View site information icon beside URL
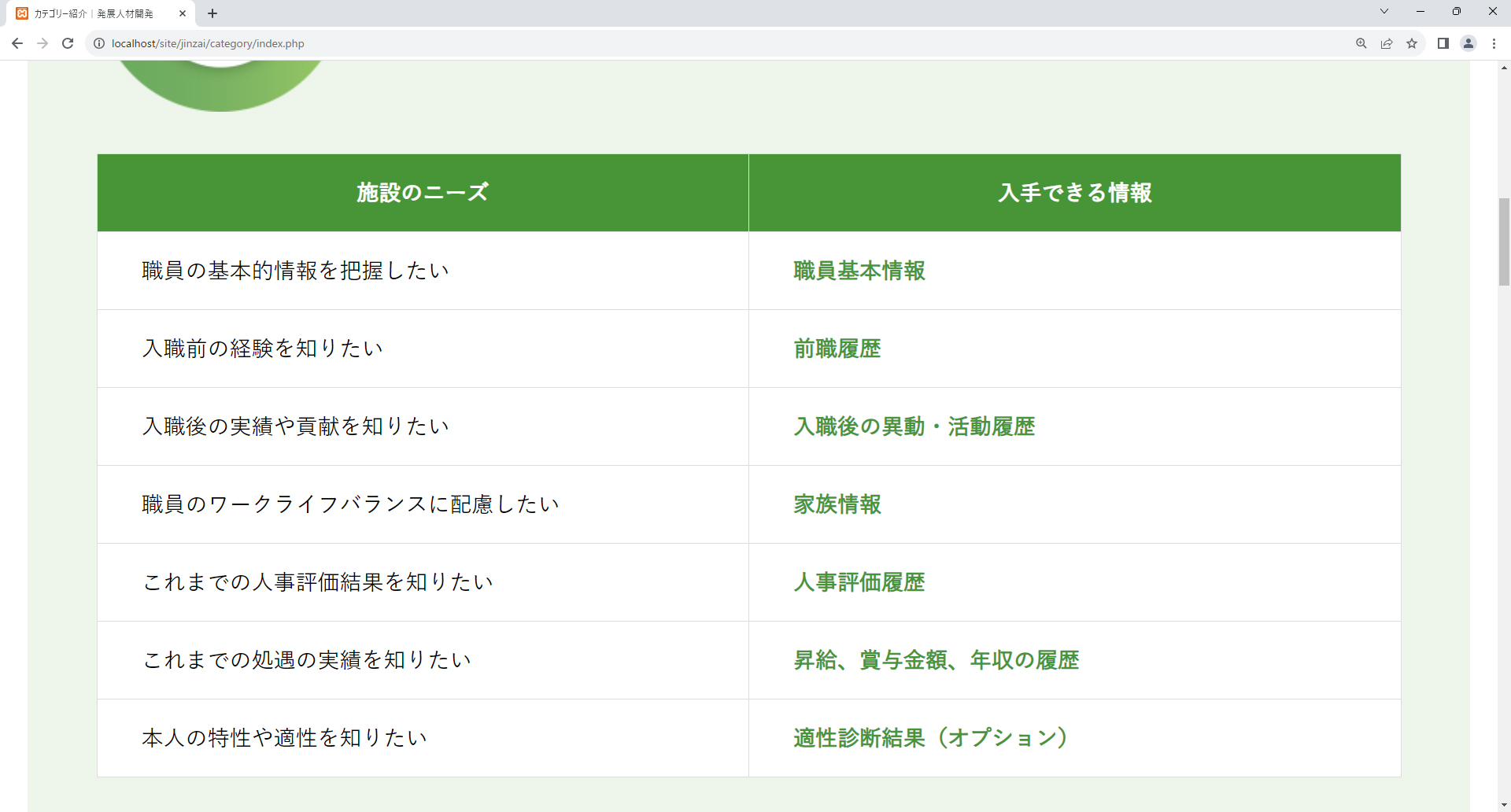Image resolution: width=1511 pixels, height=812 pixels. [x=99, y=43]
